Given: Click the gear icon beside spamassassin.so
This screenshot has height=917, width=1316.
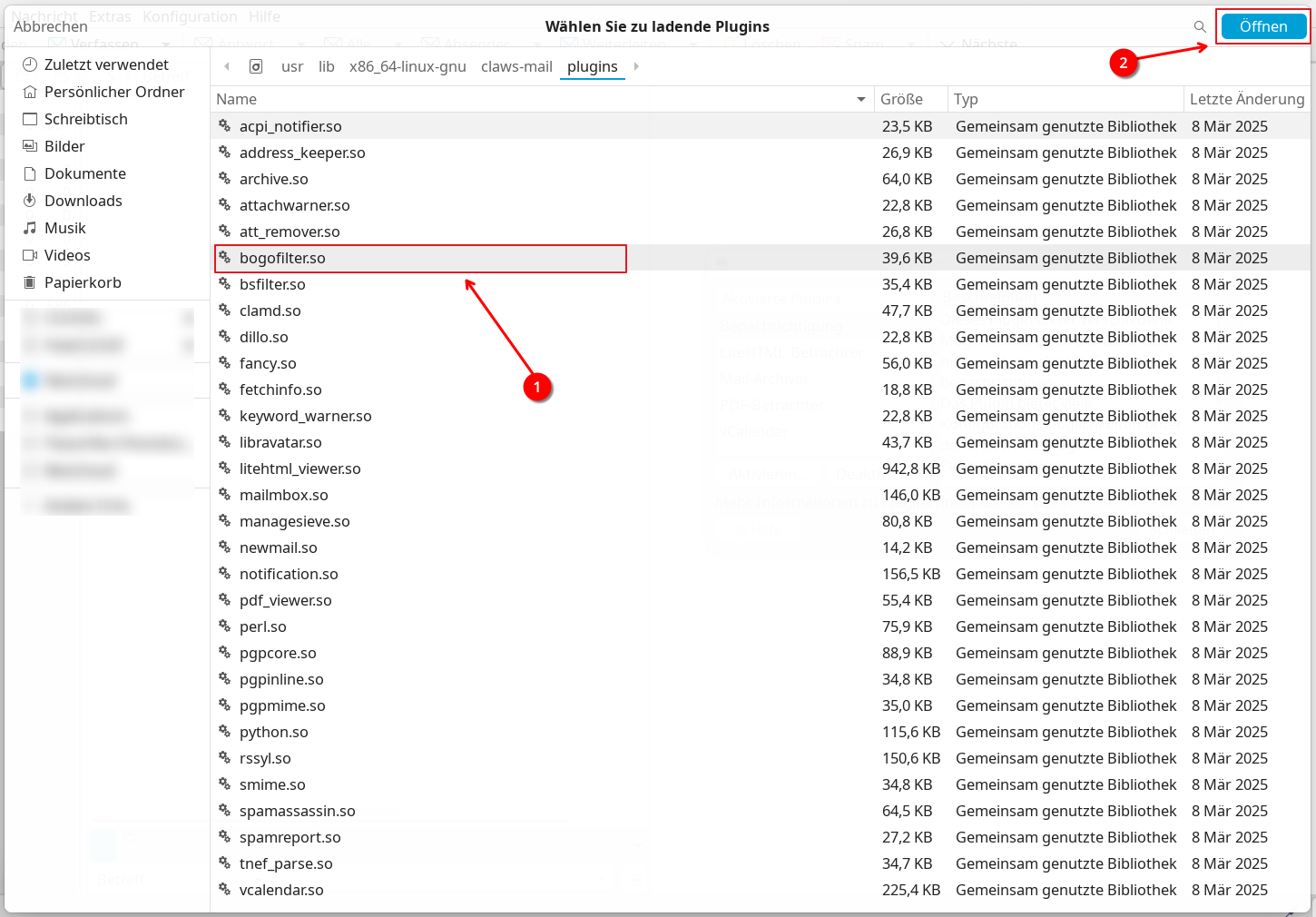Looking at the screenshot, I should point(225,811).
